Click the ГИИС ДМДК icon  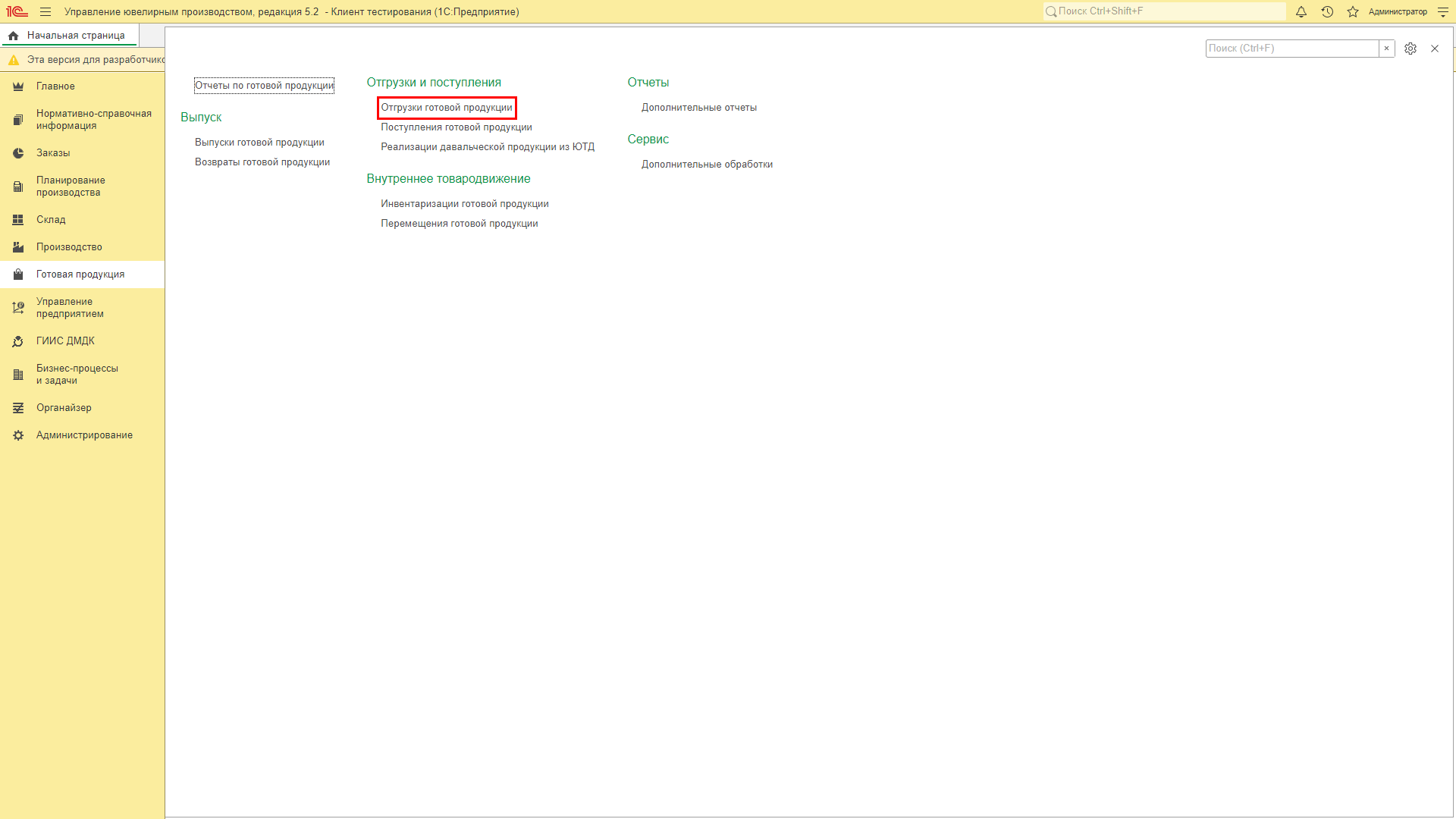click(18, 341)
